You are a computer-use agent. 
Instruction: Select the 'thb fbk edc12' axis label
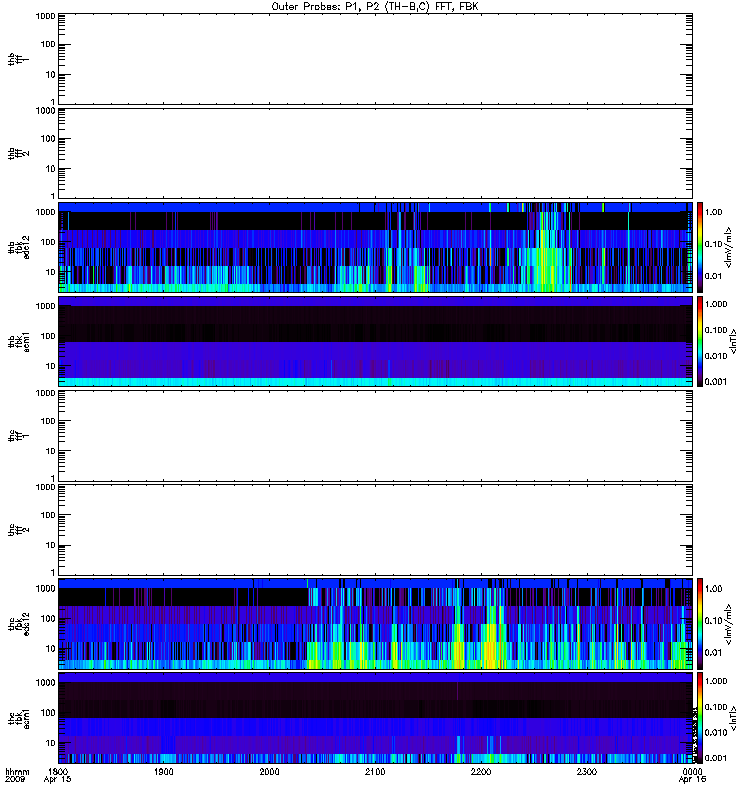(x=19, y=247)
